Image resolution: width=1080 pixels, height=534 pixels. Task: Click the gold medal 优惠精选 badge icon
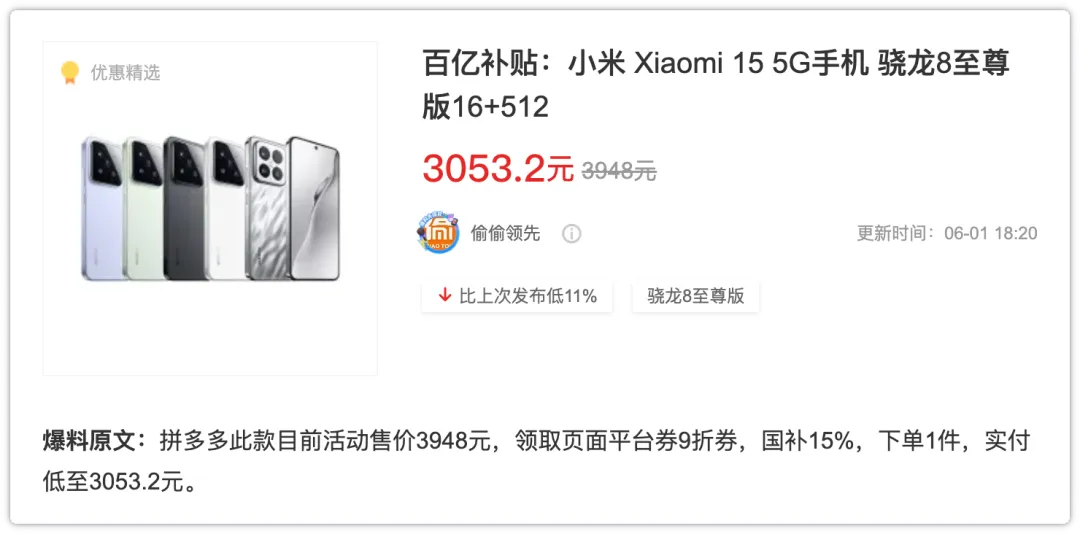tap(70, 72)
